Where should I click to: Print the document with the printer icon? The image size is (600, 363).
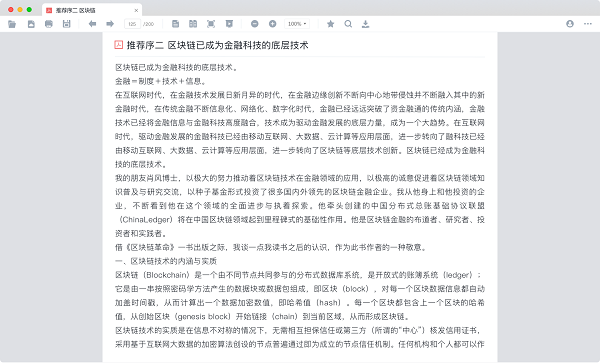[x=49, y=24]
